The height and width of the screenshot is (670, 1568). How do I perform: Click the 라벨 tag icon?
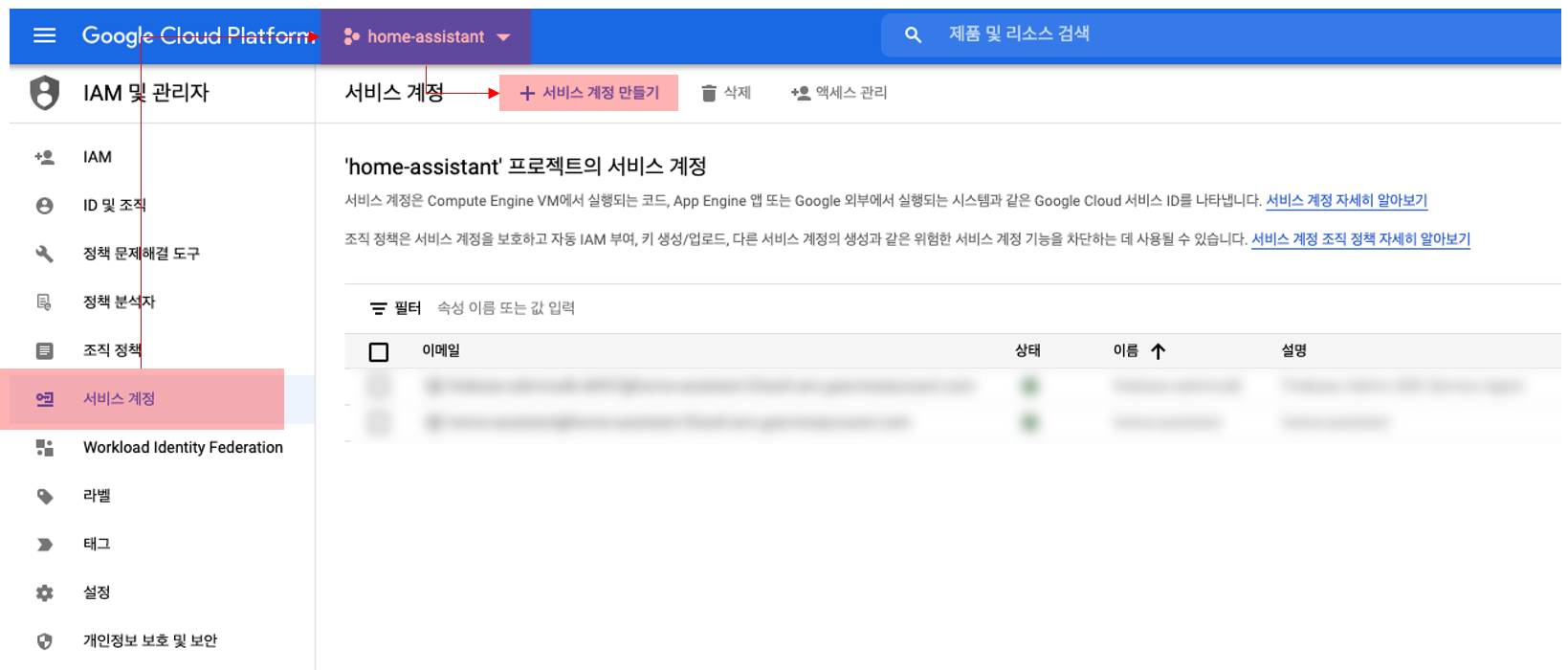click(44, 496)
